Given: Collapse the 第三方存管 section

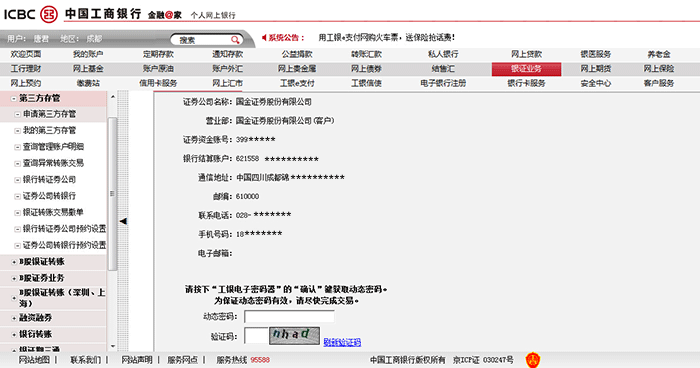Looking at the screenshot, I should click(x=14, y=98).
